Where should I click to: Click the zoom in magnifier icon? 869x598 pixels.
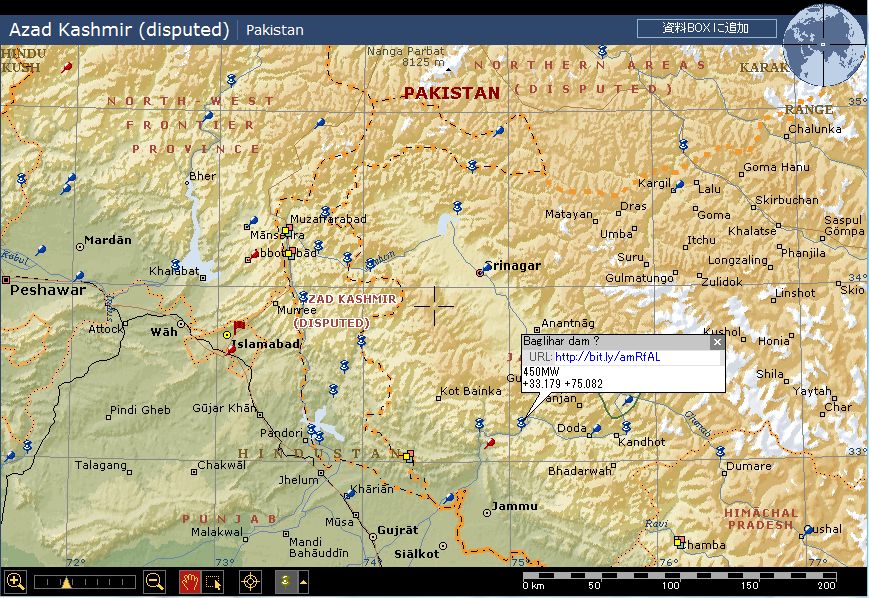[x=15, y=581]
